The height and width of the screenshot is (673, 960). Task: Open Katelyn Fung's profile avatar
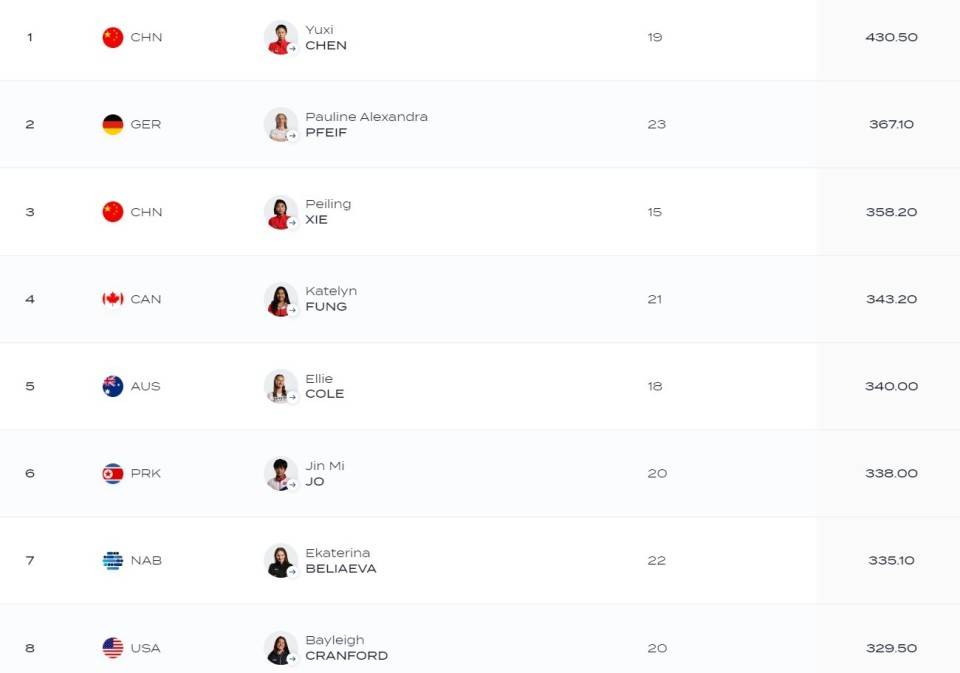280,299
